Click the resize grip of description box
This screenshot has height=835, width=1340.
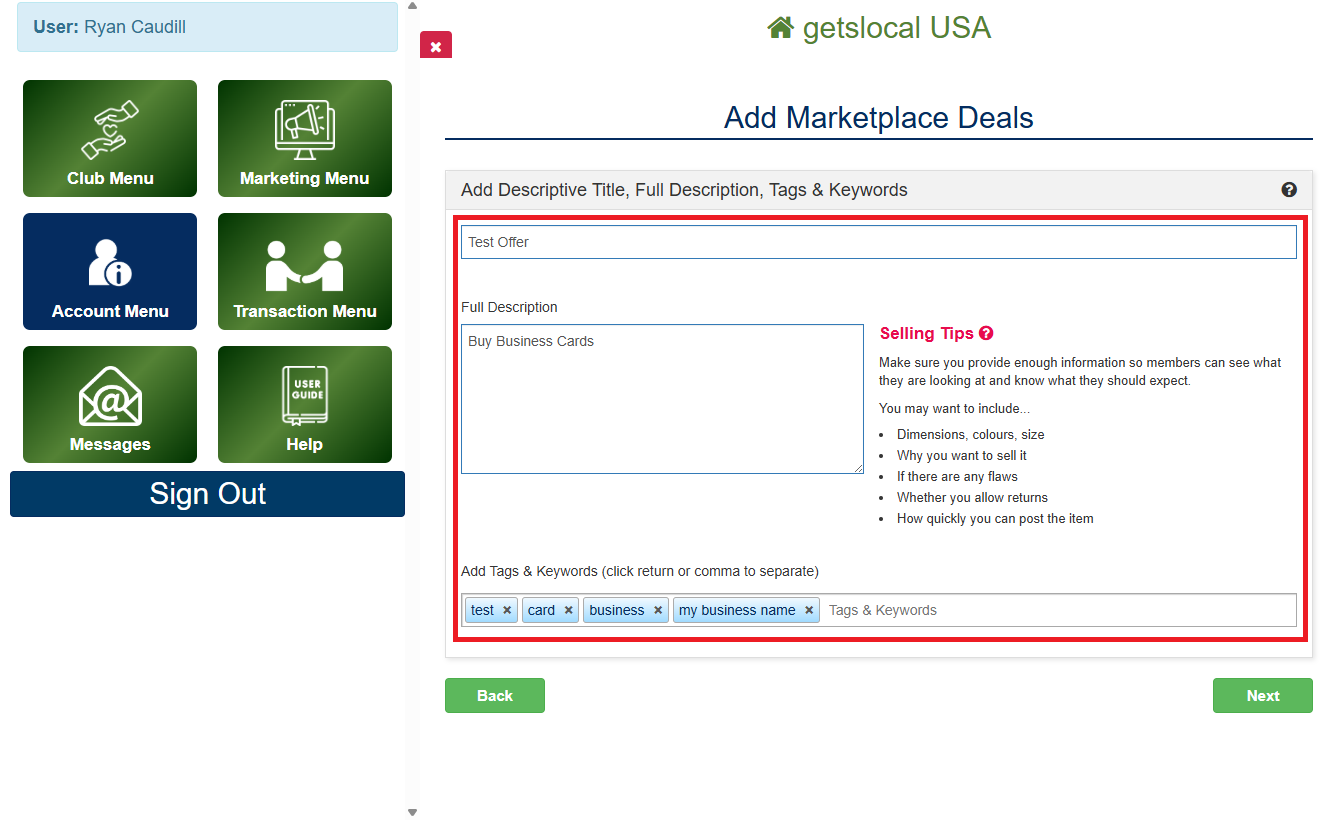(x=858, y=468)
